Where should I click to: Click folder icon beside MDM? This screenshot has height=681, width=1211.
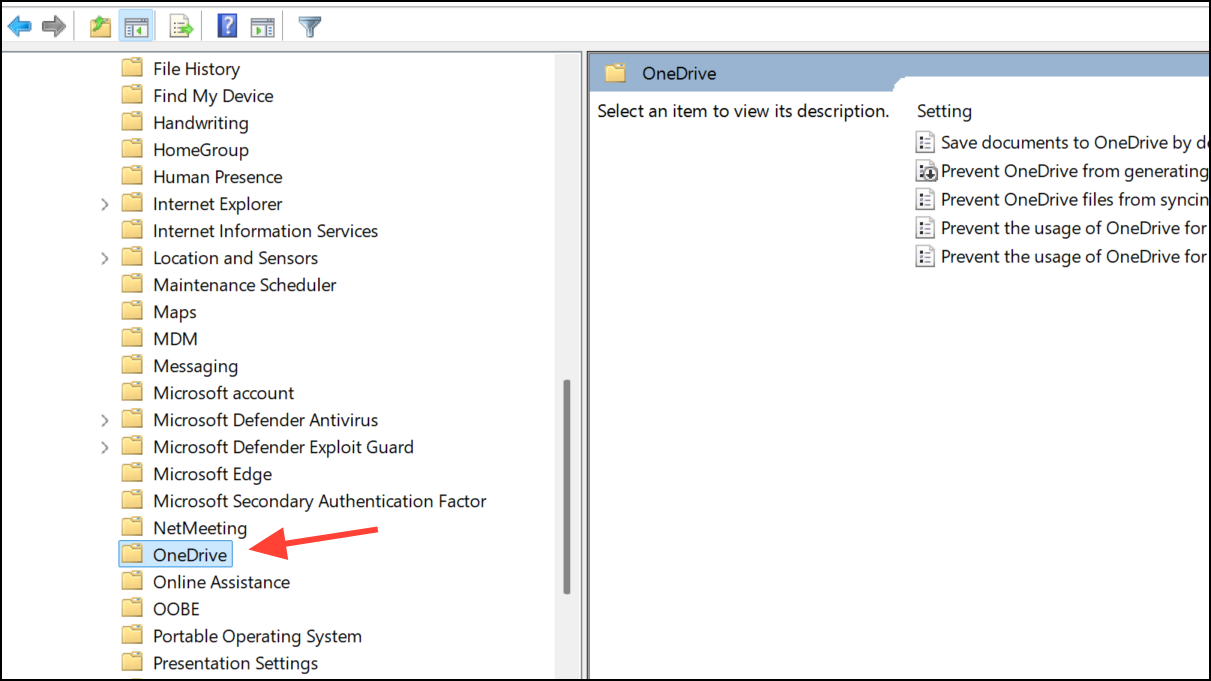point(132,338)
